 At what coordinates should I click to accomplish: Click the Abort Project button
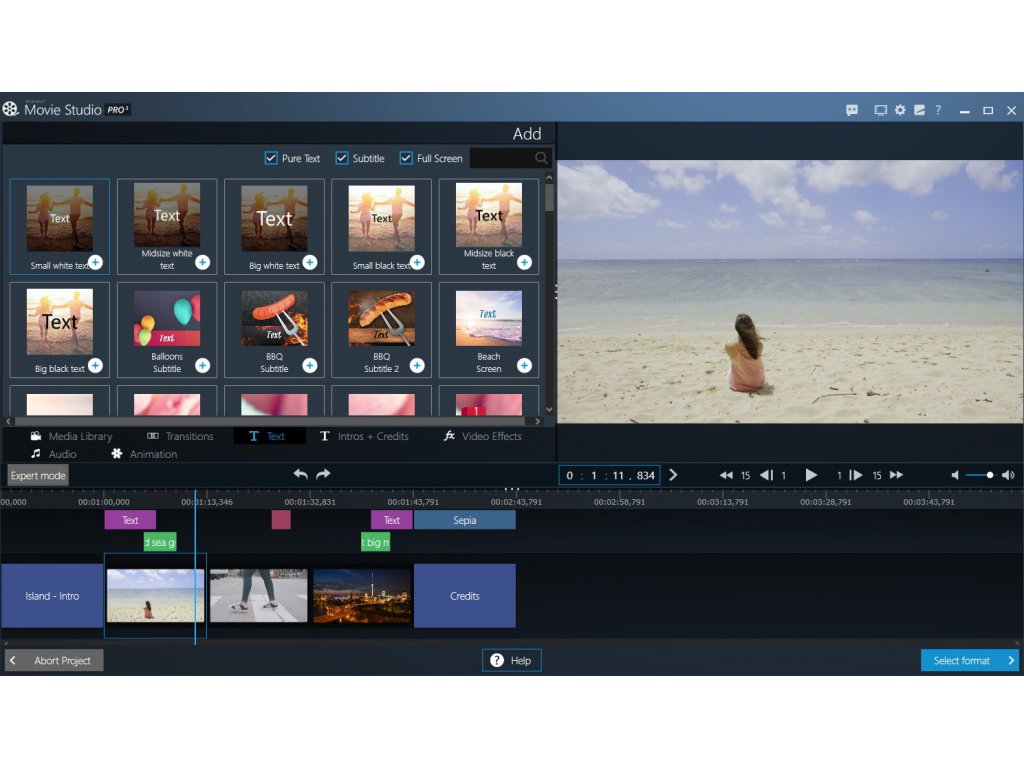click(55, 660)
